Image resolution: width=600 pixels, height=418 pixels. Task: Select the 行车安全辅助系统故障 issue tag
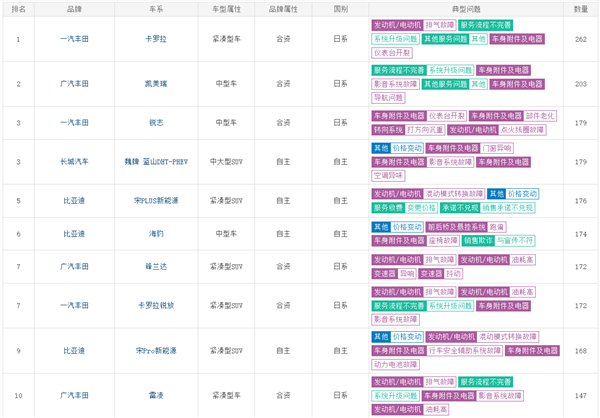(x=464, y=351)
